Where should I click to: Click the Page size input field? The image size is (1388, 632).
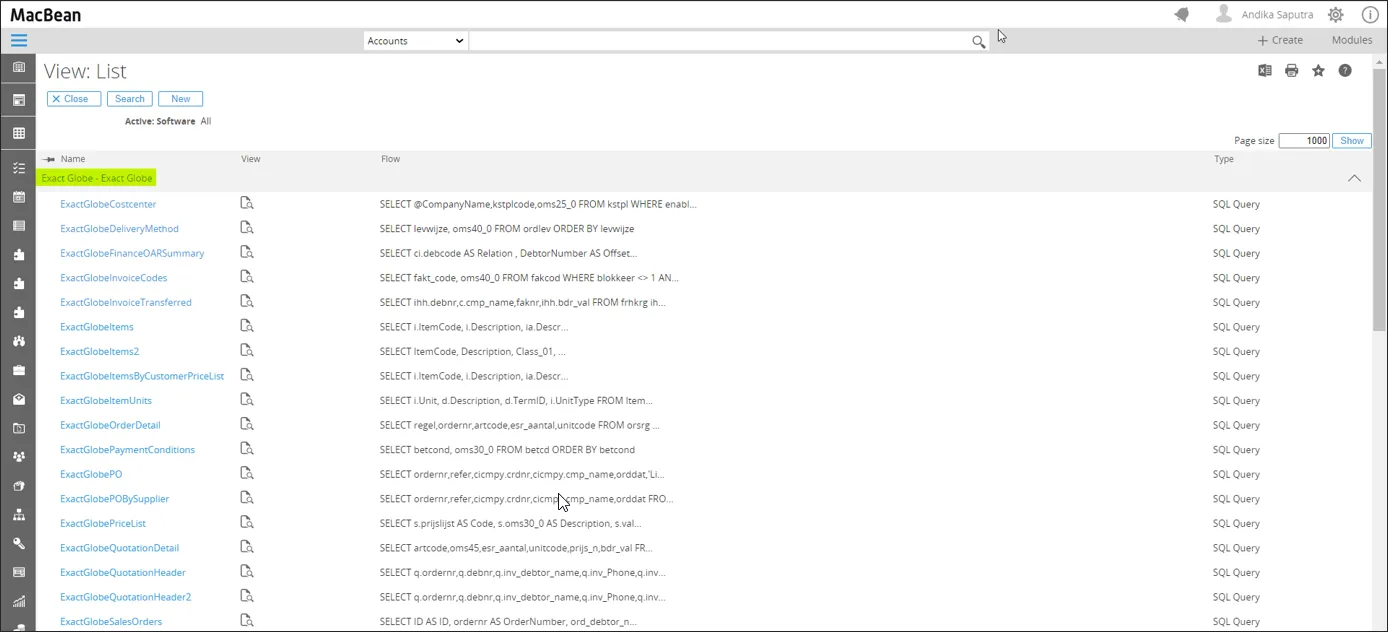(1304, 141)
